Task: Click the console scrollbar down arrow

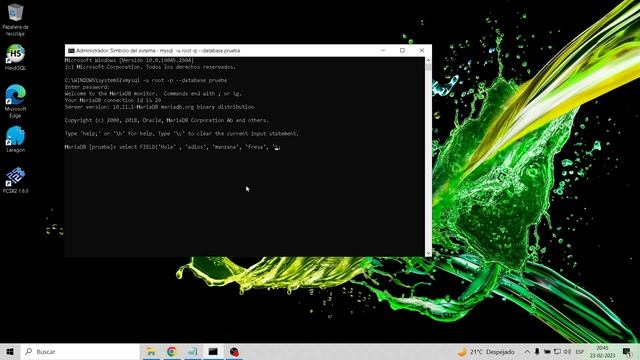Action: [x=428, y=253]
